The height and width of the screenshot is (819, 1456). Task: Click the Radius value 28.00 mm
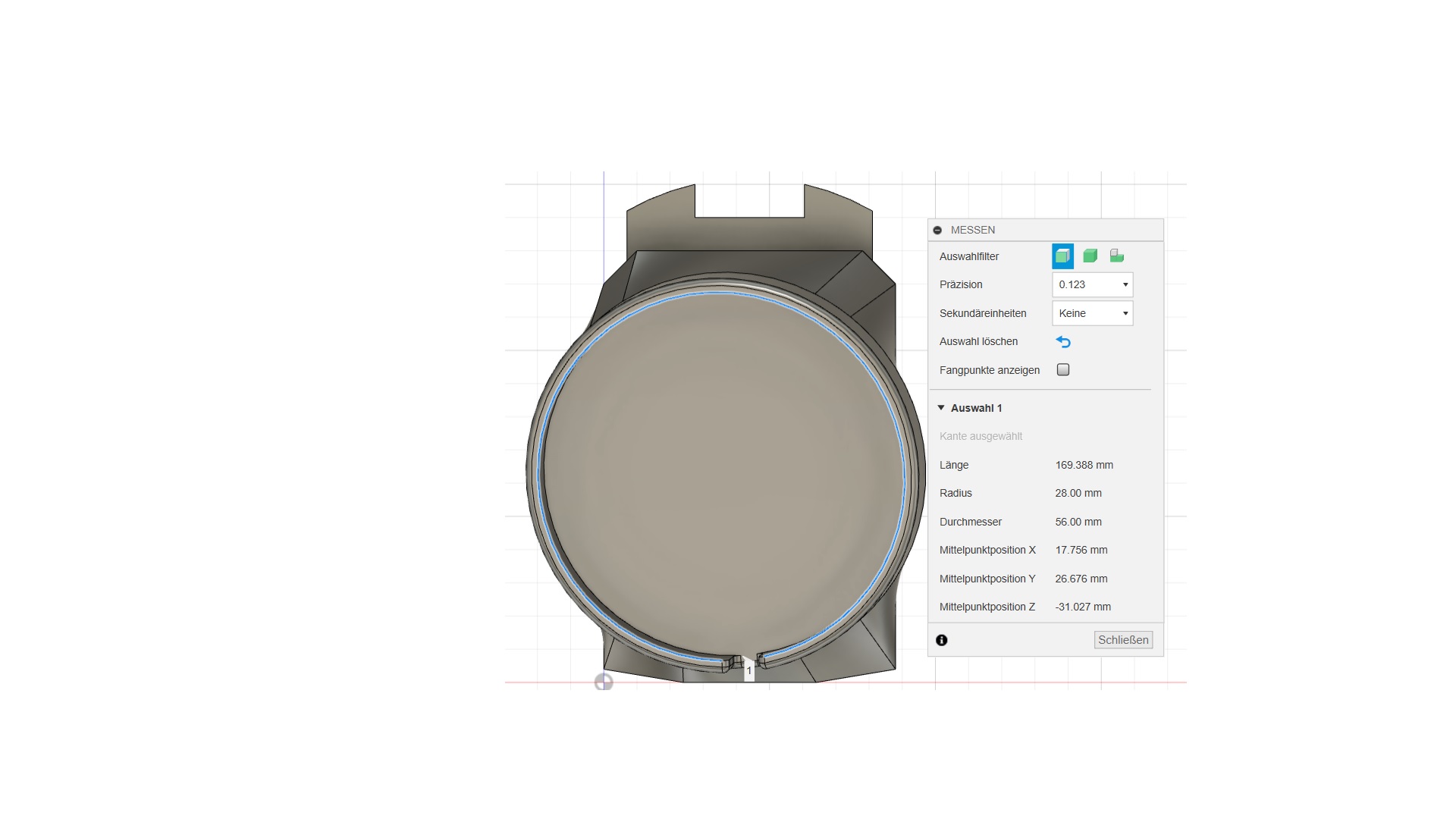[1078, 493]
